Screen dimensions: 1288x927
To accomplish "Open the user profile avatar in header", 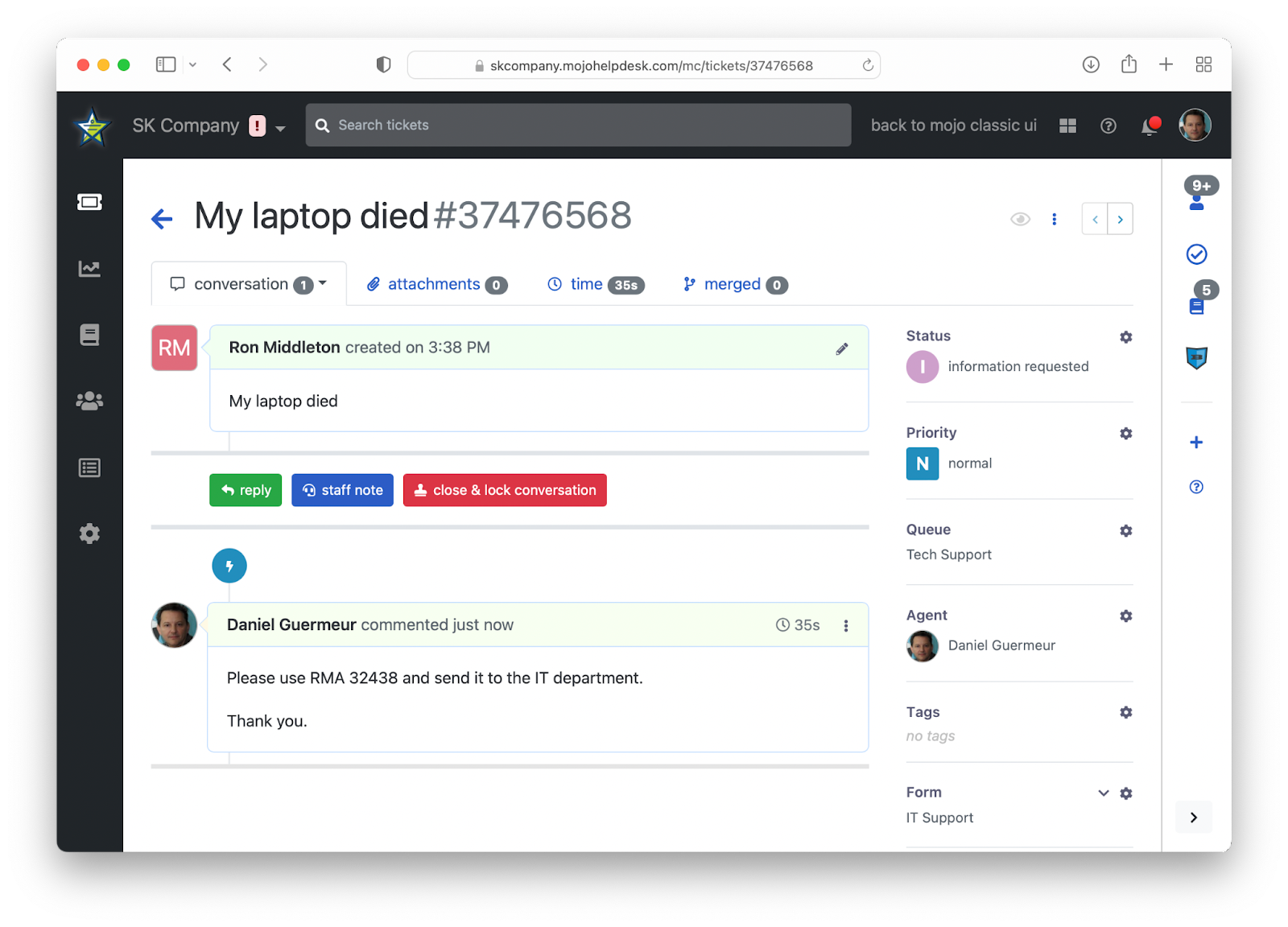I will point(1195,126).
